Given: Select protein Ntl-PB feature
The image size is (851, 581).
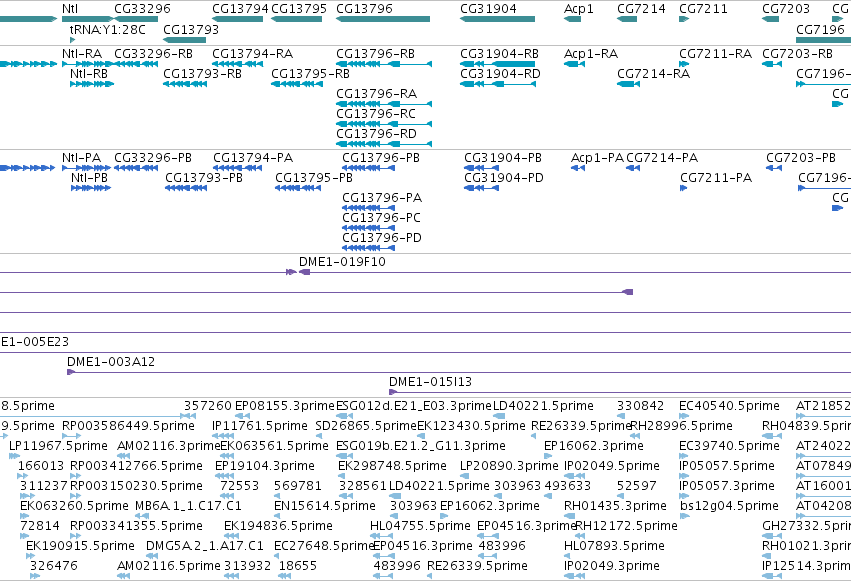Looking at the screenshot, I should pyautogui.click(x=91, y=188).
